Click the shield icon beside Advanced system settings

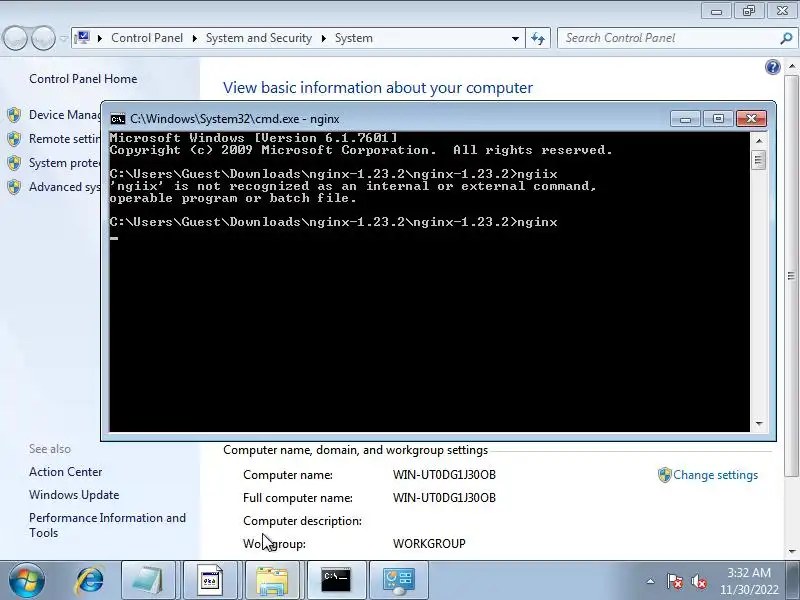click(14, 187)
